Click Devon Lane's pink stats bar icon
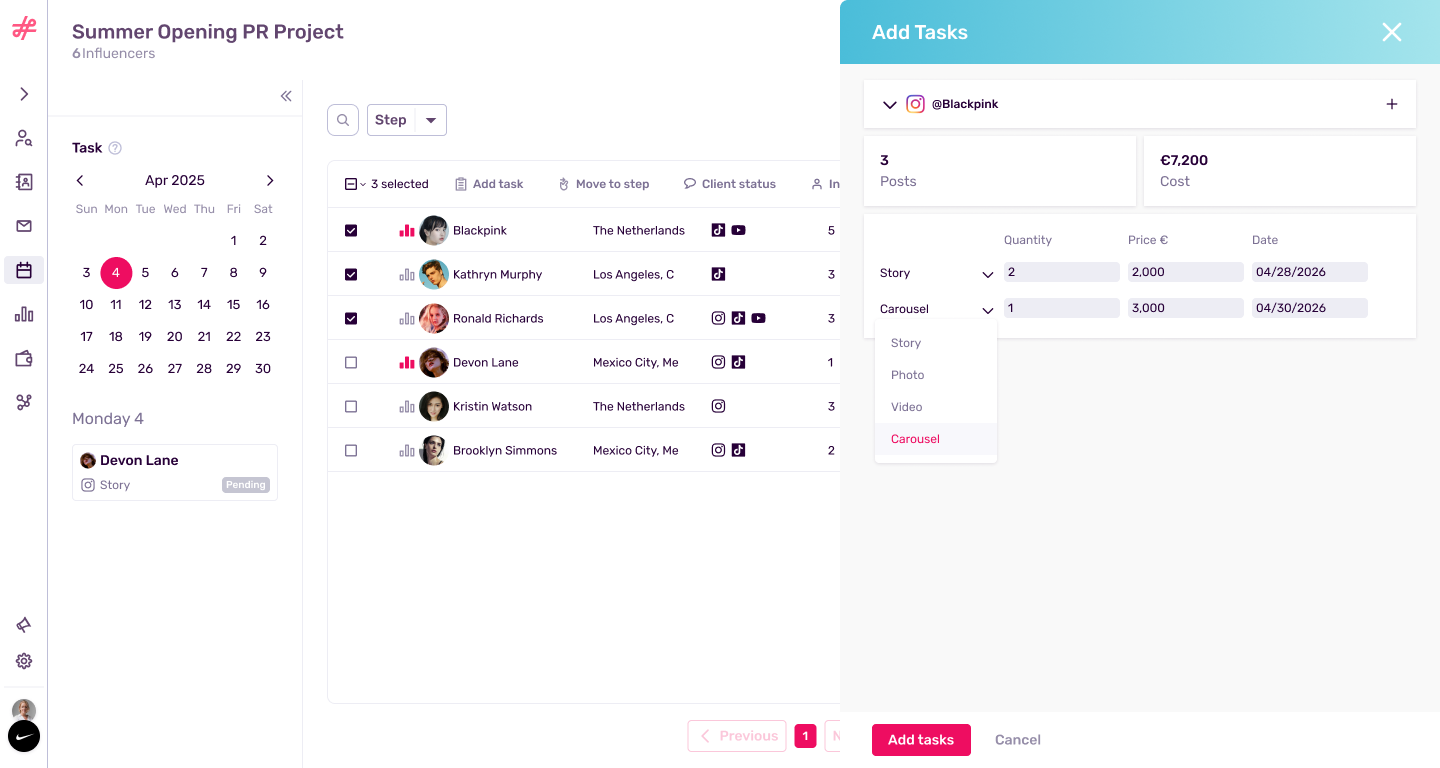The width and height of the screenshot is (1440, 768). [407, 362]
